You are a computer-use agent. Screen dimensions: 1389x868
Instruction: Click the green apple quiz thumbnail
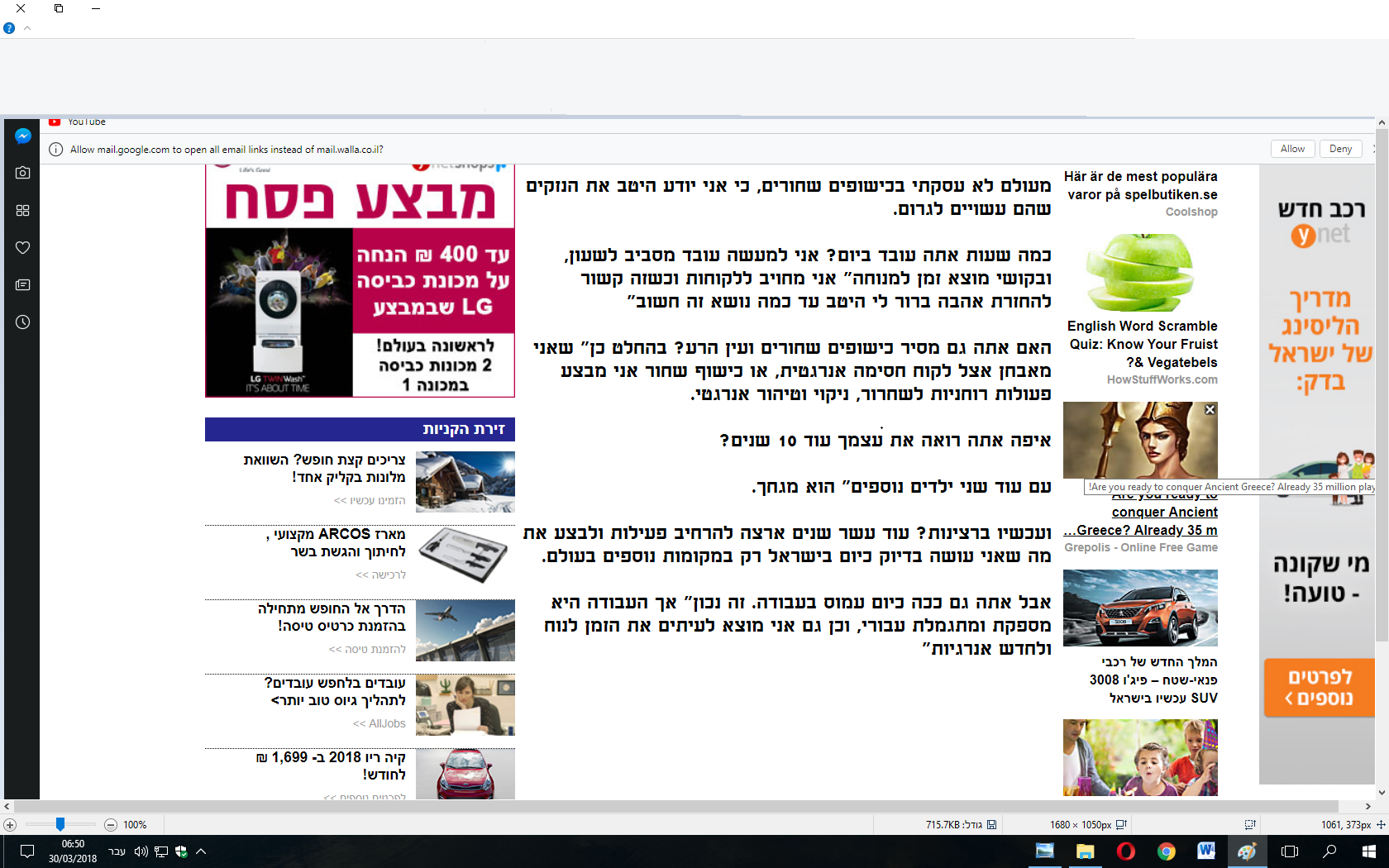(x=1141, y=271)
